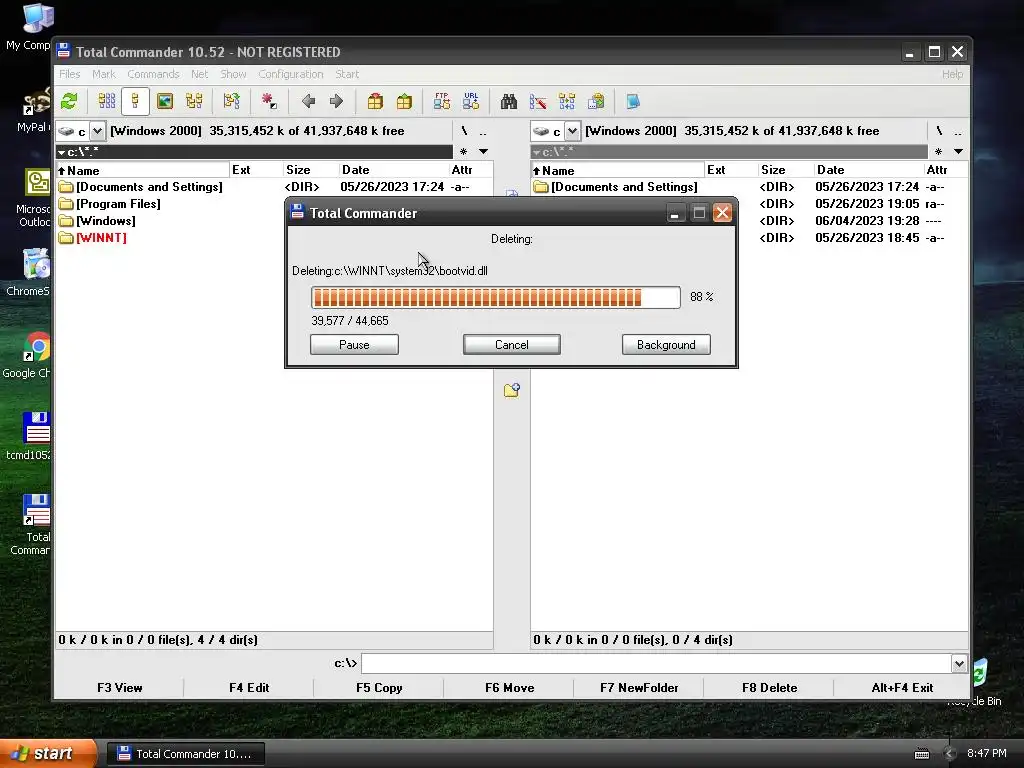Switch to brief file names view icon

click(106, 101)
